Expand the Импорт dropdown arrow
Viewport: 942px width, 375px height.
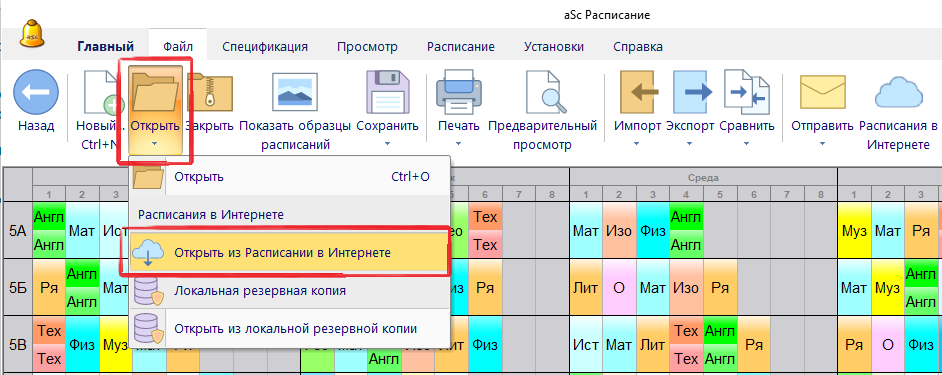(x=637, y=144)
